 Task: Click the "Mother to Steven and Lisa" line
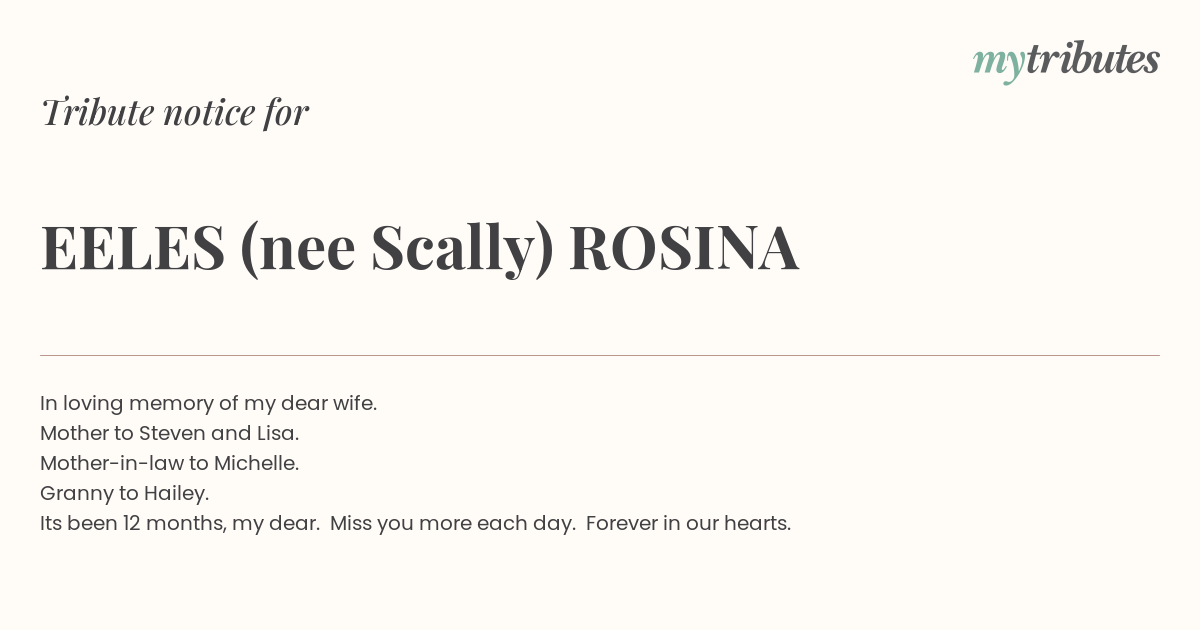point(169,434)
